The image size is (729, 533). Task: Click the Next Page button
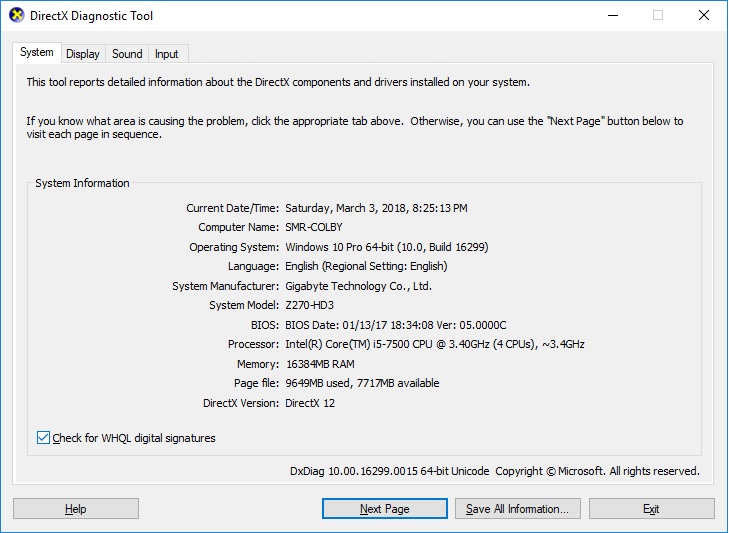click(x=384, y=509)
